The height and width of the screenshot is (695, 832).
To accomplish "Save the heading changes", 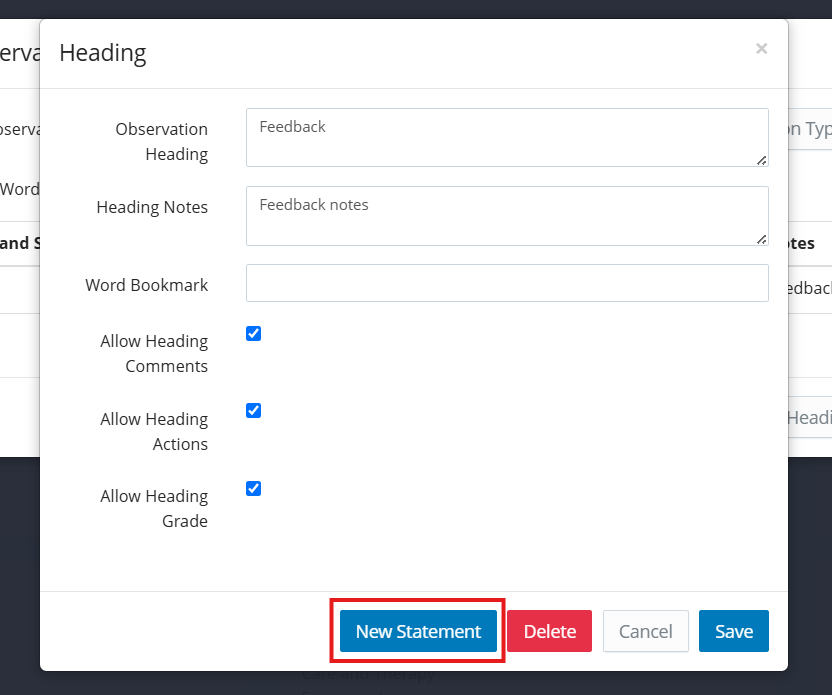I will (733, 631).
